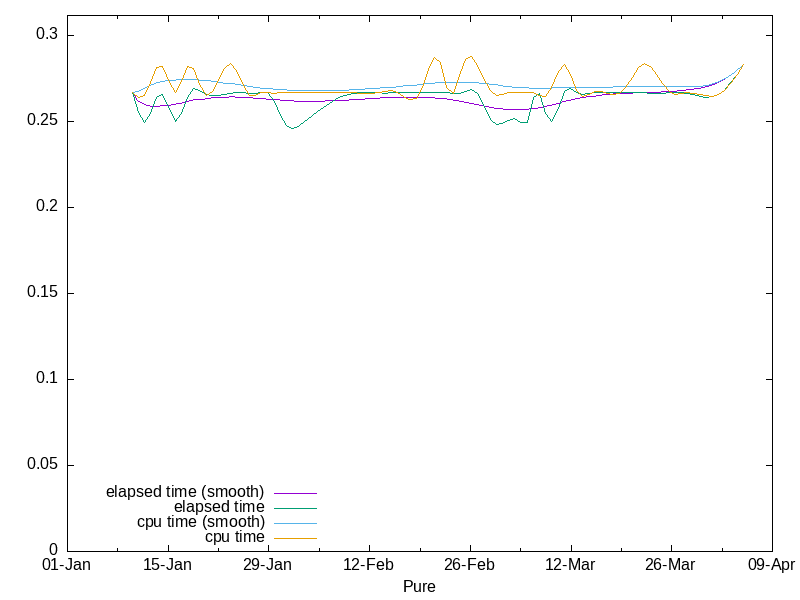Click the 12-Feb x-axis date label
The height and width of the screenshot is (600, 800).
(368, 565)
